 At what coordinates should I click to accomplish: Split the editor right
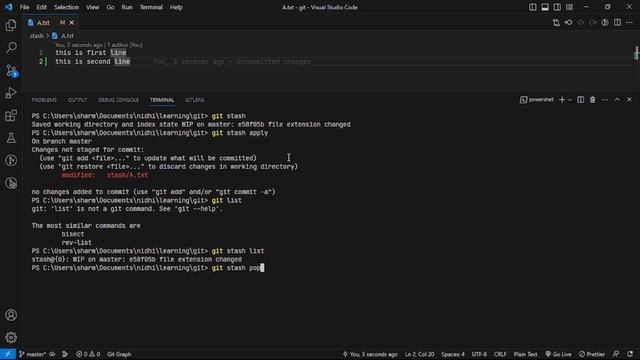coord(617,23)
